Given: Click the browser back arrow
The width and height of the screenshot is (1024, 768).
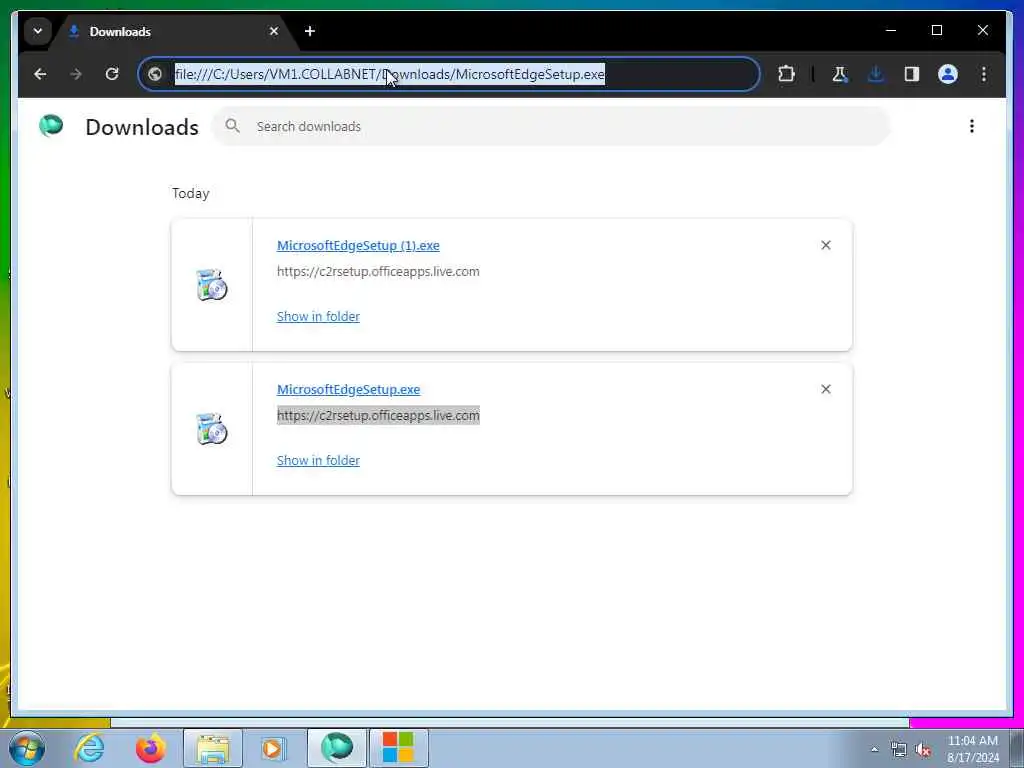Looking at the screenshot, I should (40, 74).
